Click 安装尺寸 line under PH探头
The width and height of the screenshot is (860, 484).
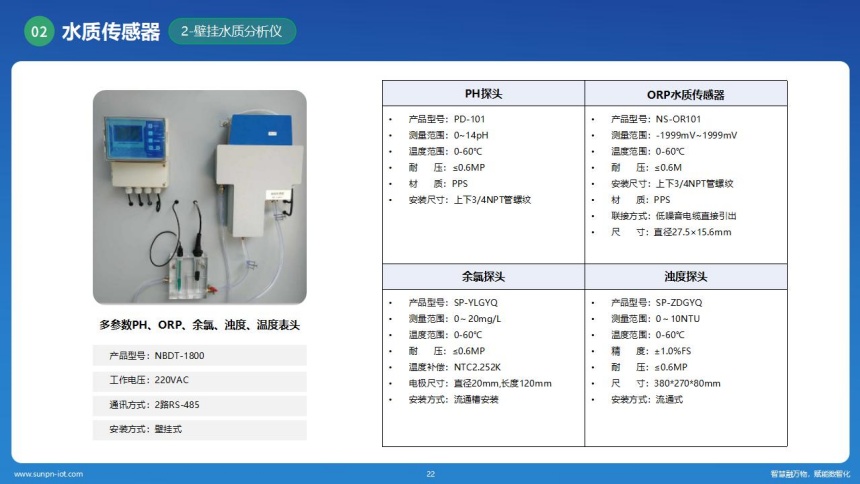(469, 200)
